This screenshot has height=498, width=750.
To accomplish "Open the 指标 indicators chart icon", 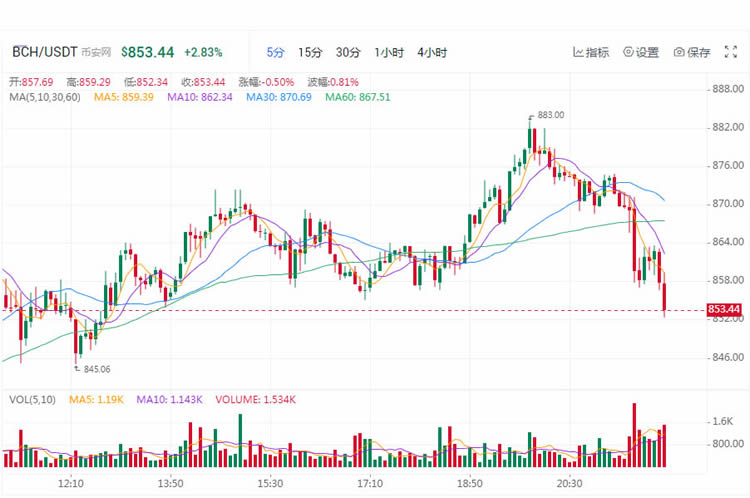I will pyautogui.click(x=578, y=52).
